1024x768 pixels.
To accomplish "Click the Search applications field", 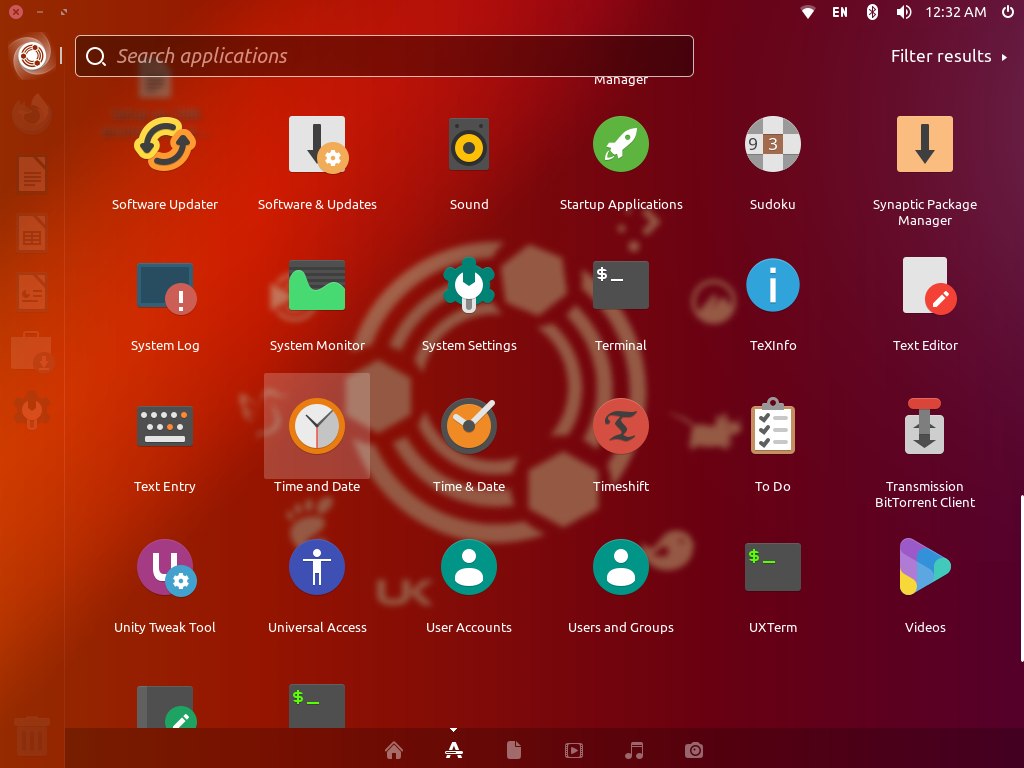I will click(384, 56).
